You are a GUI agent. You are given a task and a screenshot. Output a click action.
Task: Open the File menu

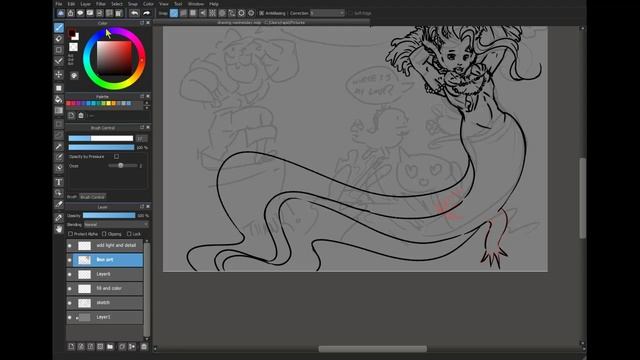pos(59,4)
